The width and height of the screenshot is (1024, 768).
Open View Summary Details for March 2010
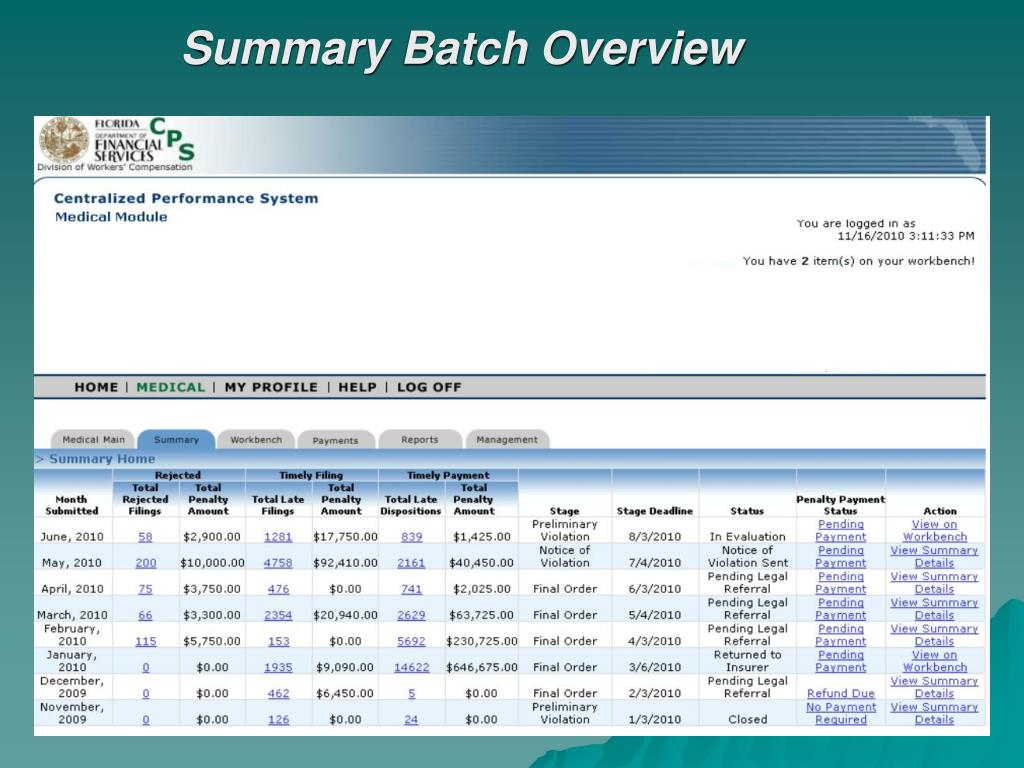(x=935, y=609)
